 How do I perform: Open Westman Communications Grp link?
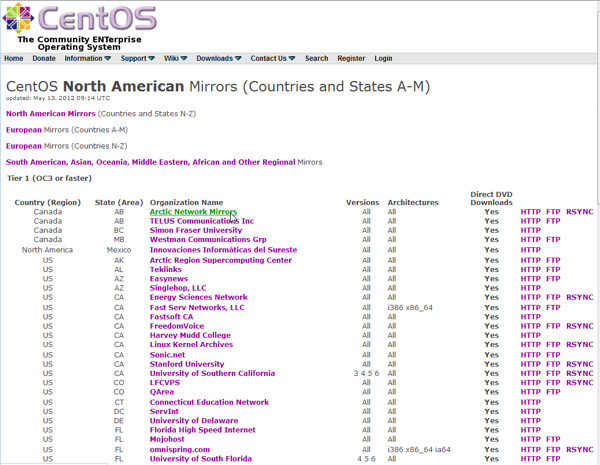point(208,239)
